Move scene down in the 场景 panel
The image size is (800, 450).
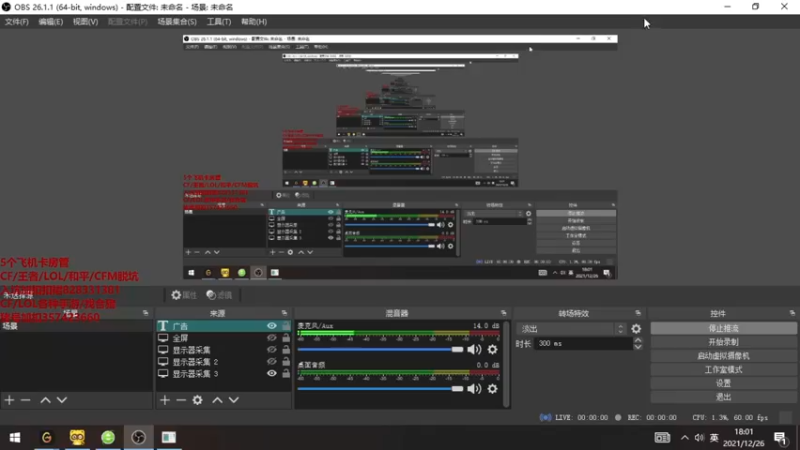click(62, 400)
